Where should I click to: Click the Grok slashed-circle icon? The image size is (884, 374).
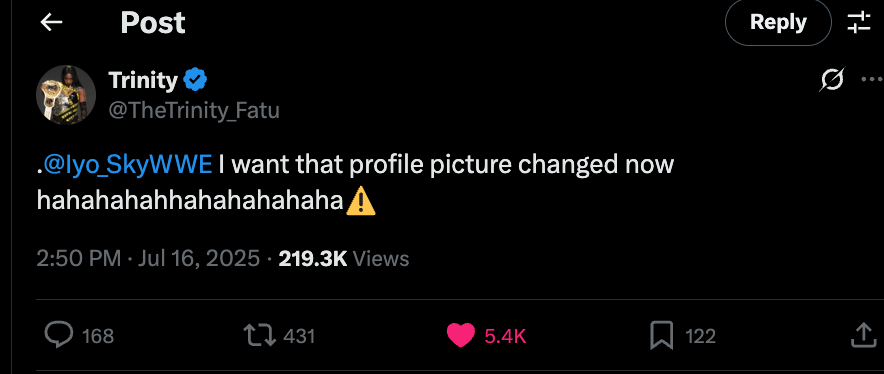(832, 80)
